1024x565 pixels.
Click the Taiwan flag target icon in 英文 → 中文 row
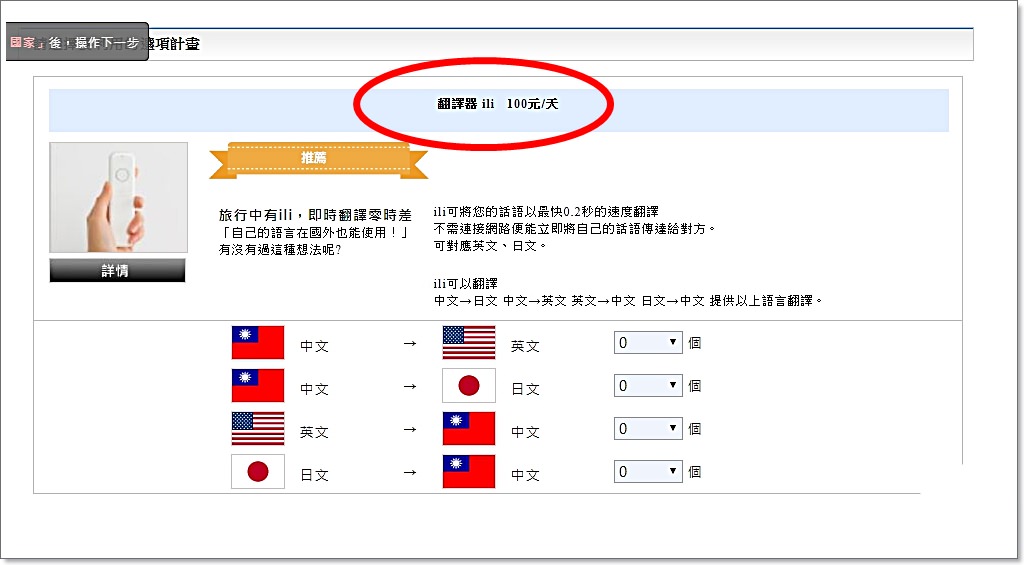tap(469, 428)
